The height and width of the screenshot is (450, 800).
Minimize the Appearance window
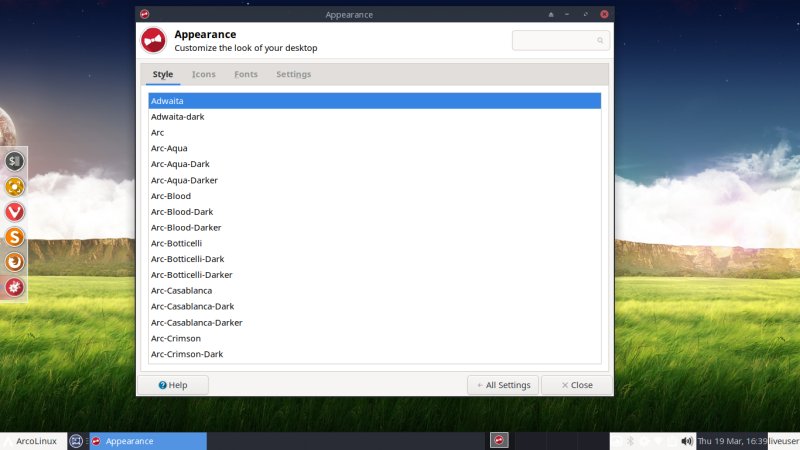pyautogui.click(x=567, y=14)
